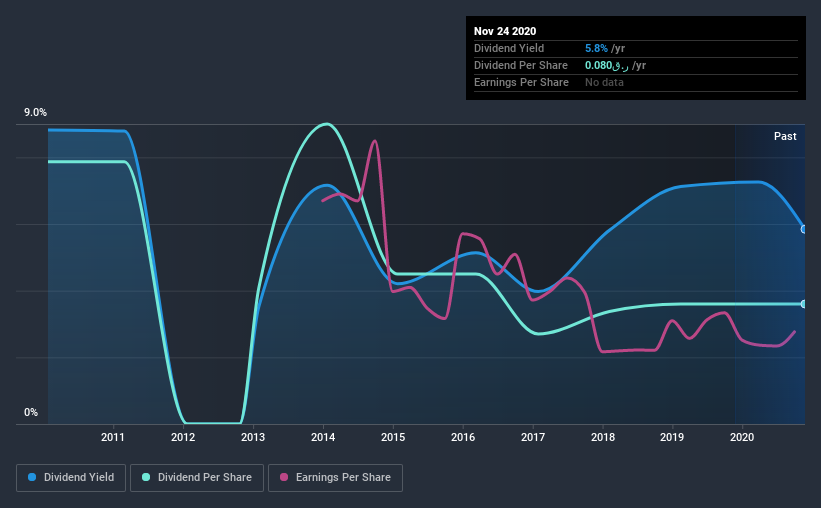The width and height of the screenshot is (821, 508).
Task: Click the 2011 x-axis label
Action: (x=113, y=437)
